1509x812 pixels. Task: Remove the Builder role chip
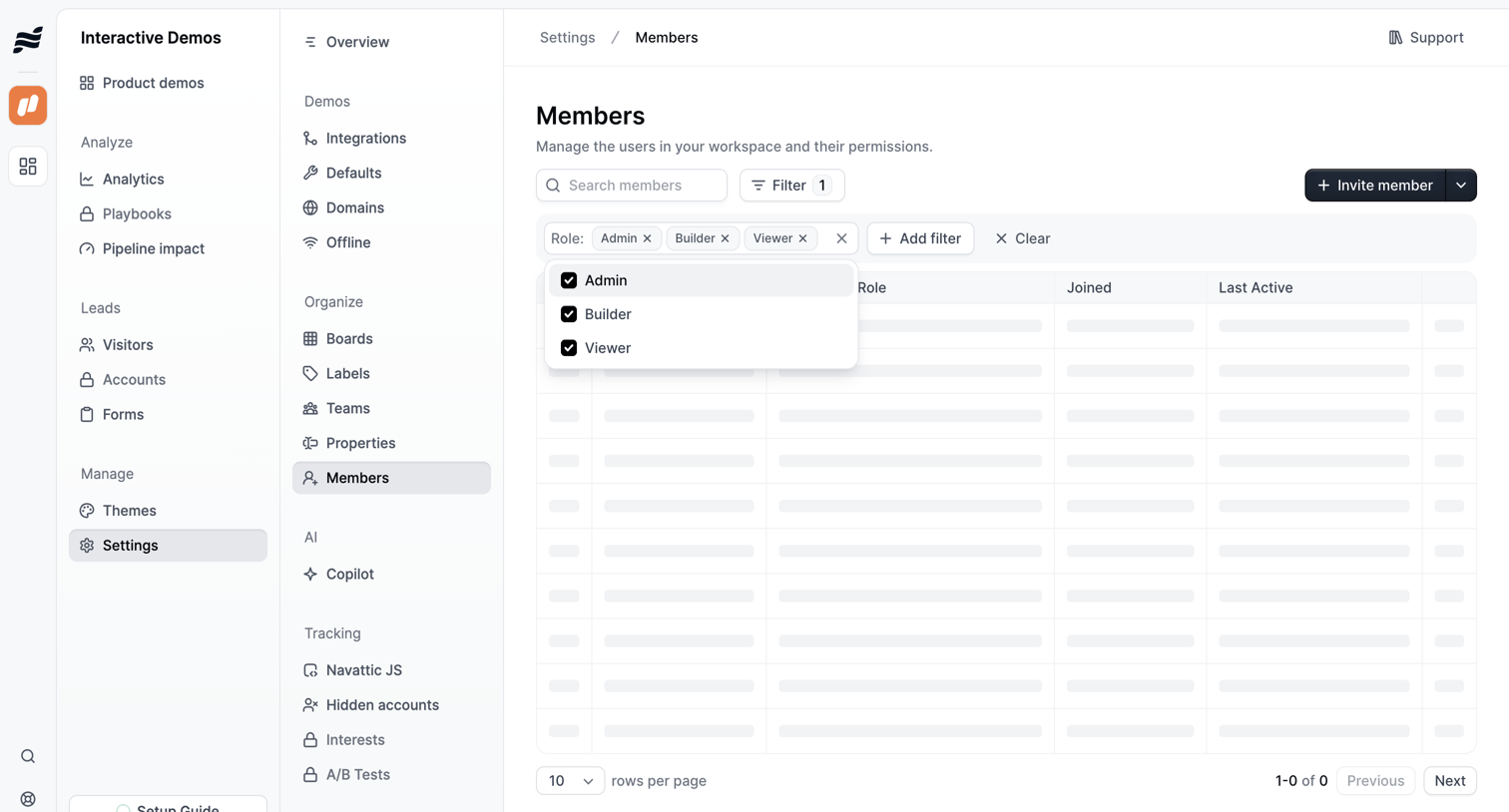pos(726,238)
